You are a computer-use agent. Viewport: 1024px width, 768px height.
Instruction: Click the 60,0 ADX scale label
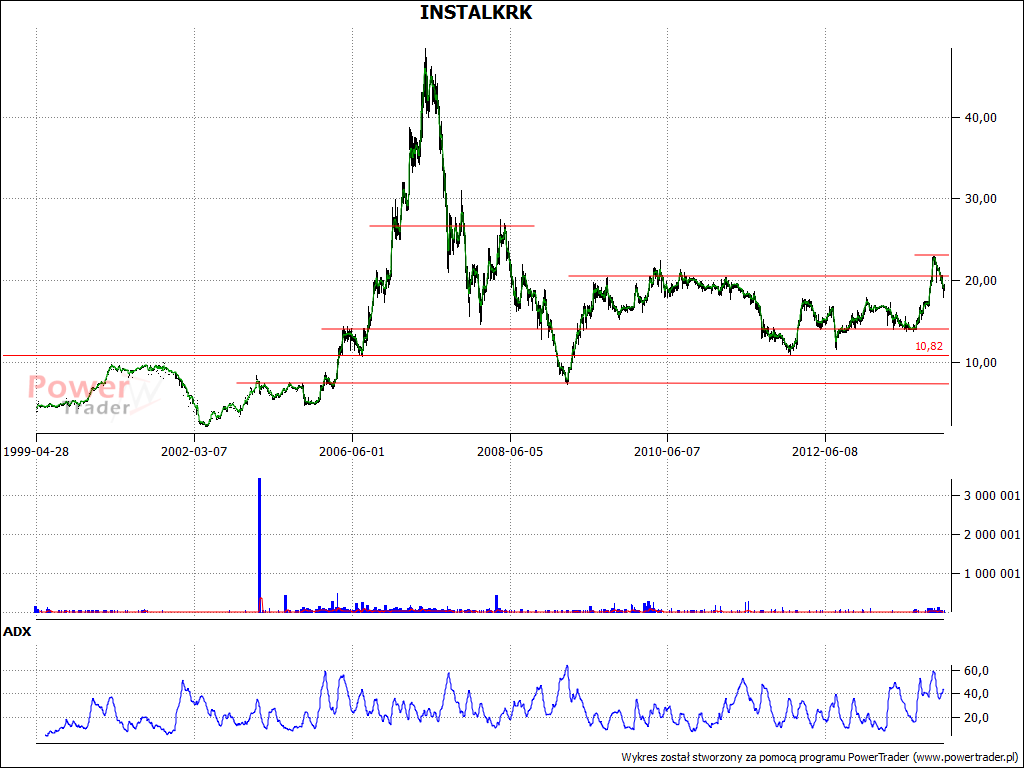point(977,671)
